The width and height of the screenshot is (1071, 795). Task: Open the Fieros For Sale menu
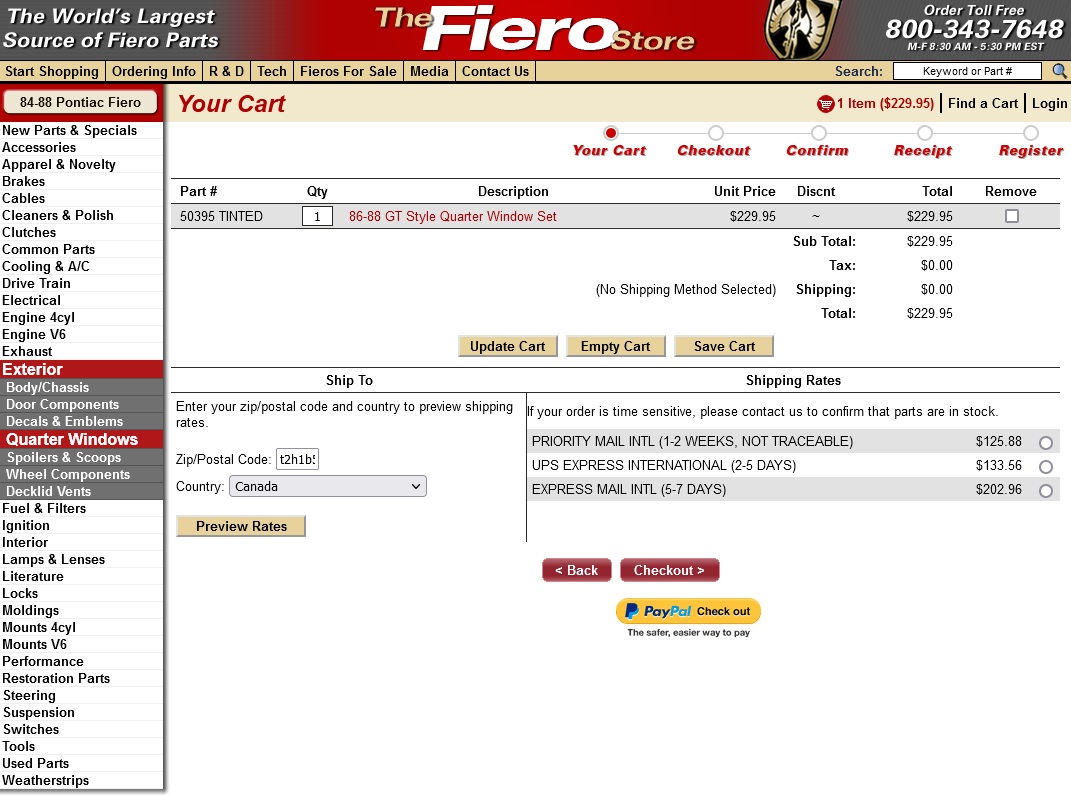[348, 71]
